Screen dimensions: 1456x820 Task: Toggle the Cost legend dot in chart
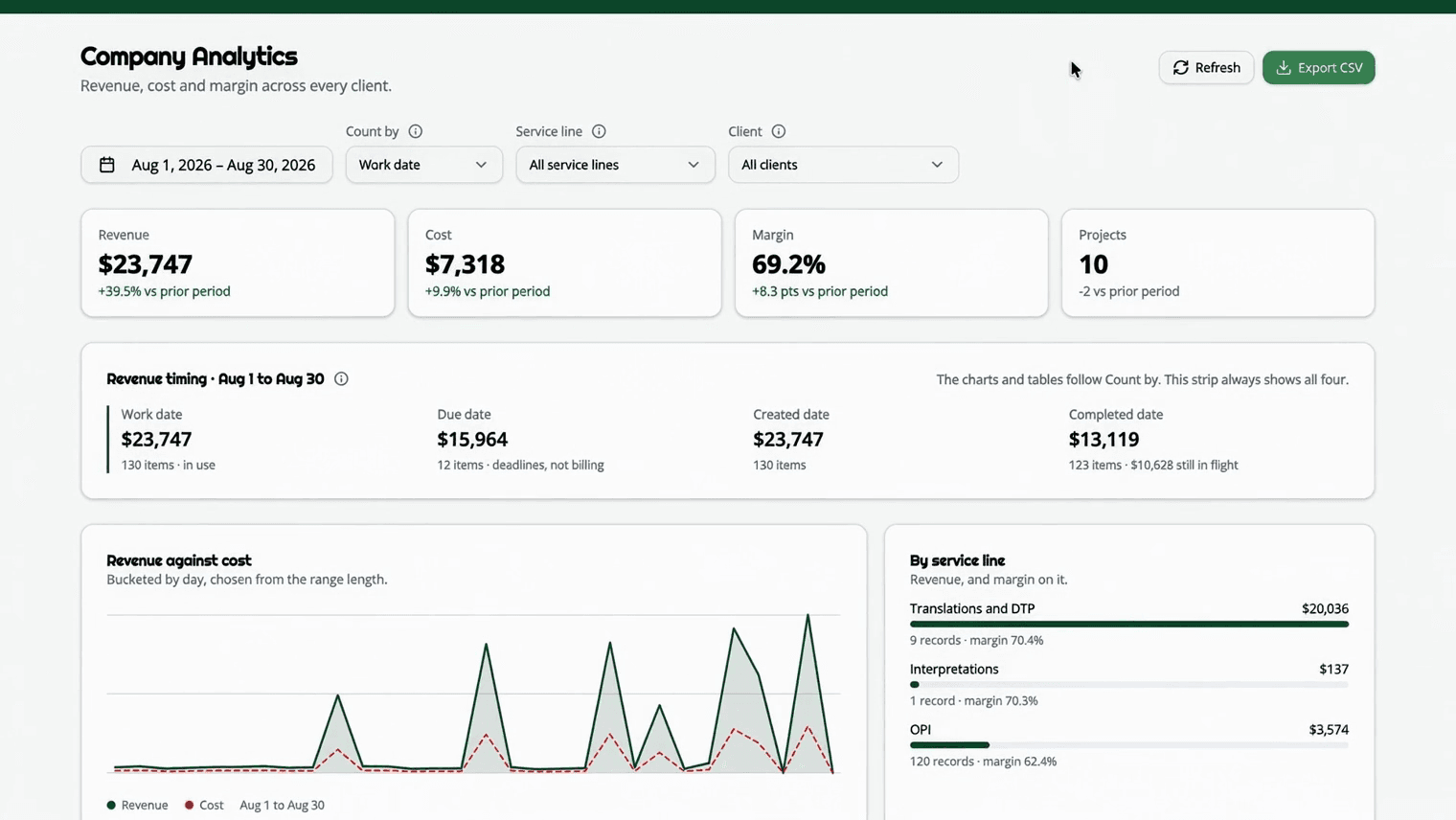coord(189,806)
